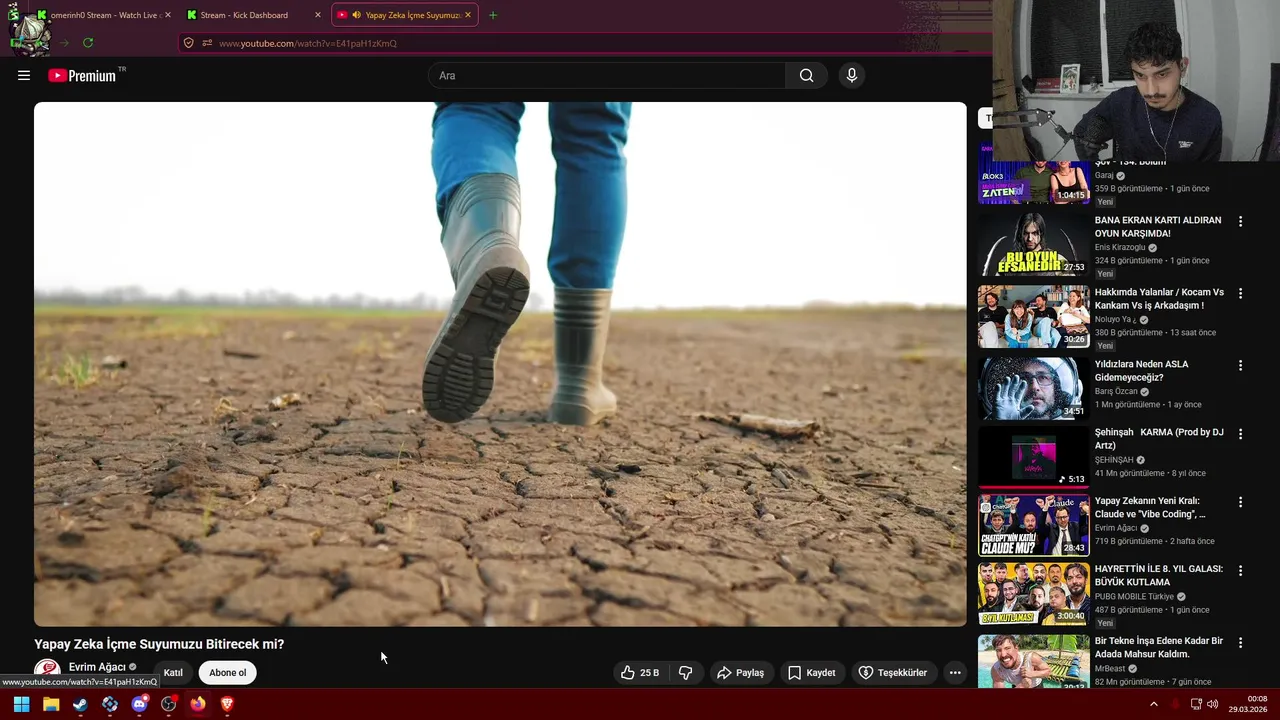Switch to Stream - Kick Dashboard tab

coord(254,15)
